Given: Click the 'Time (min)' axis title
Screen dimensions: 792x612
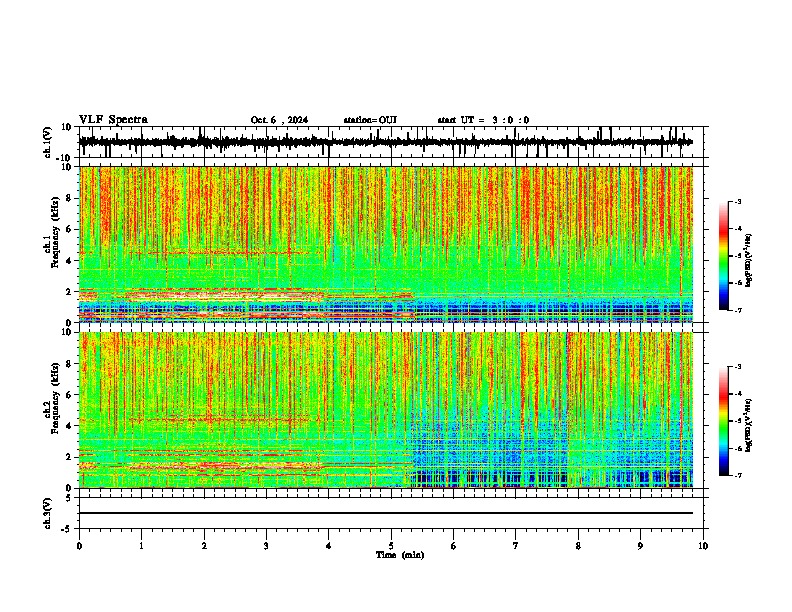Looking at the screenshot, I should [400, 555].
